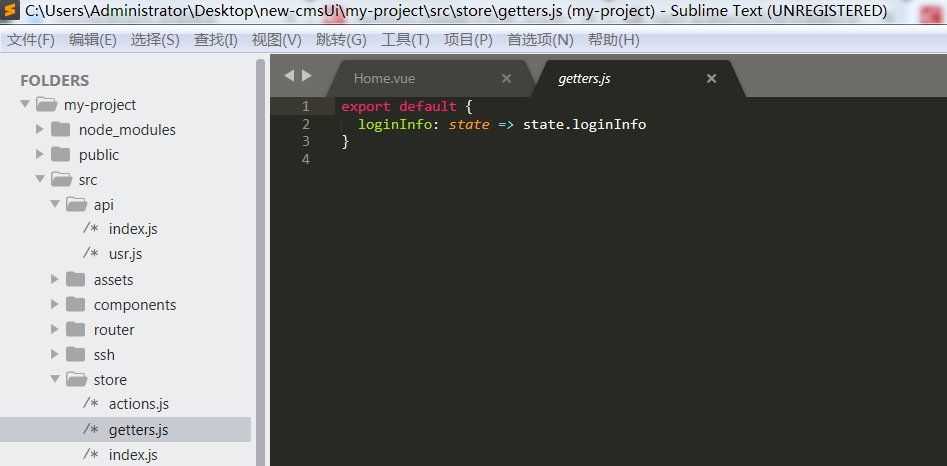Select getters.js in the sidebar tree
This screenshot has height=466, width=947.
coord(138,430)
